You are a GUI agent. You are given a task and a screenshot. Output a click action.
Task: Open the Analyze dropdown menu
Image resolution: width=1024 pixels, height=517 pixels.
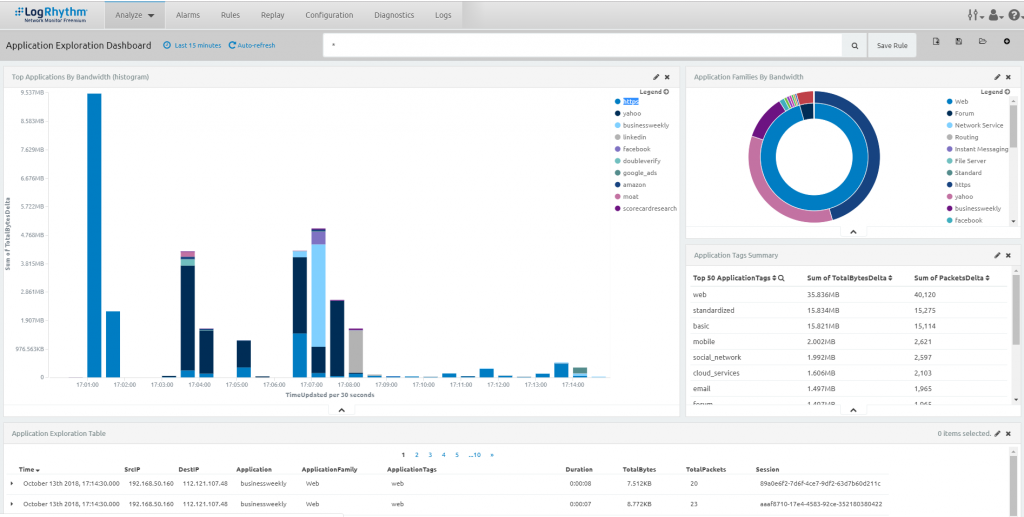pos(135,15)
